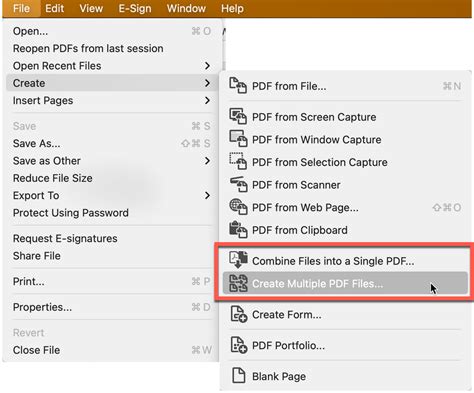Select the Create menu entry
This screenshot has height=393, width=474.
click(x=112, y=83)
